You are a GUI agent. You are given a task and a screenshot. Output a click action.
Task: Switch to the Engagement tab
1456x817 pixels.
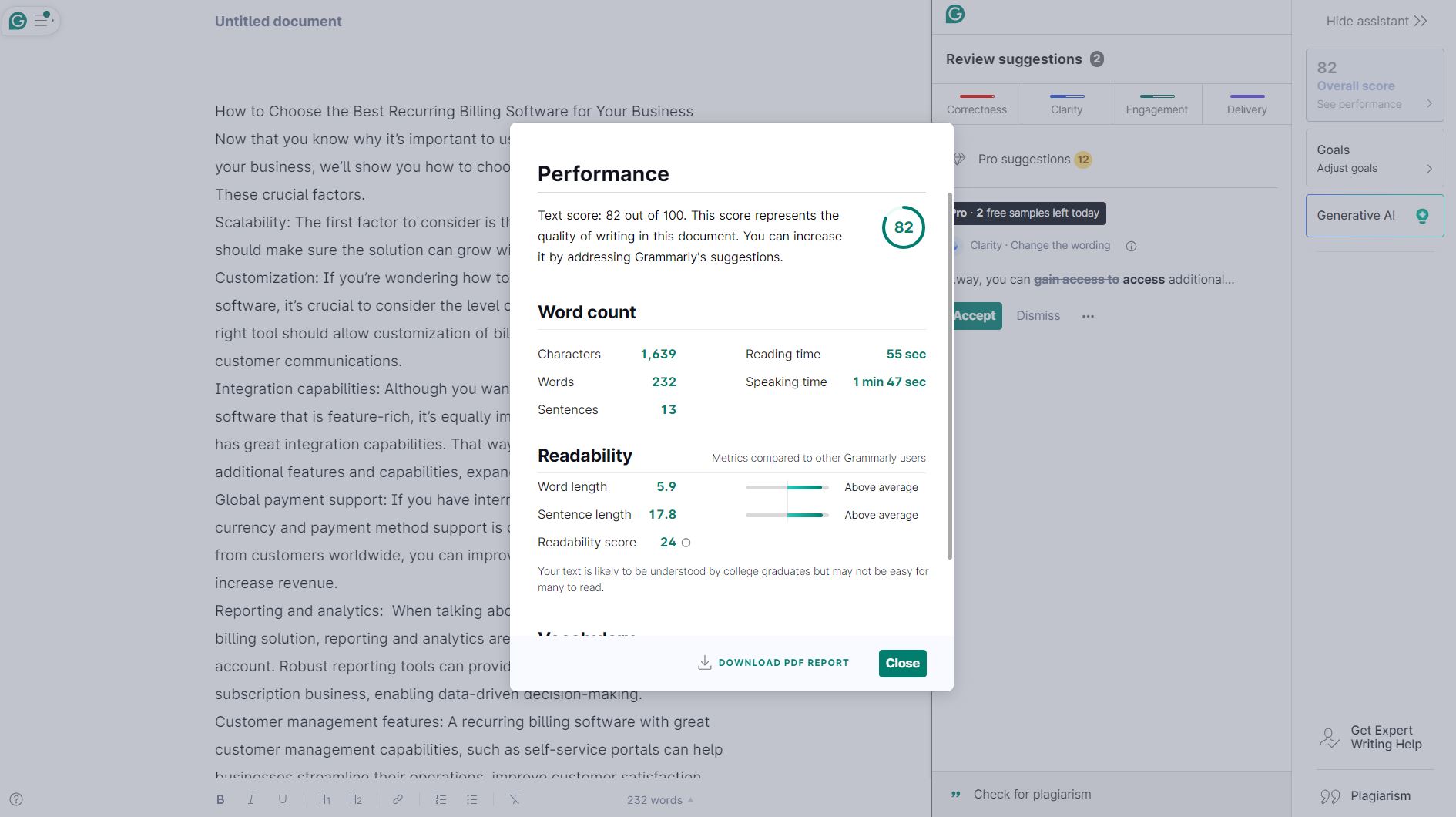1157,104
